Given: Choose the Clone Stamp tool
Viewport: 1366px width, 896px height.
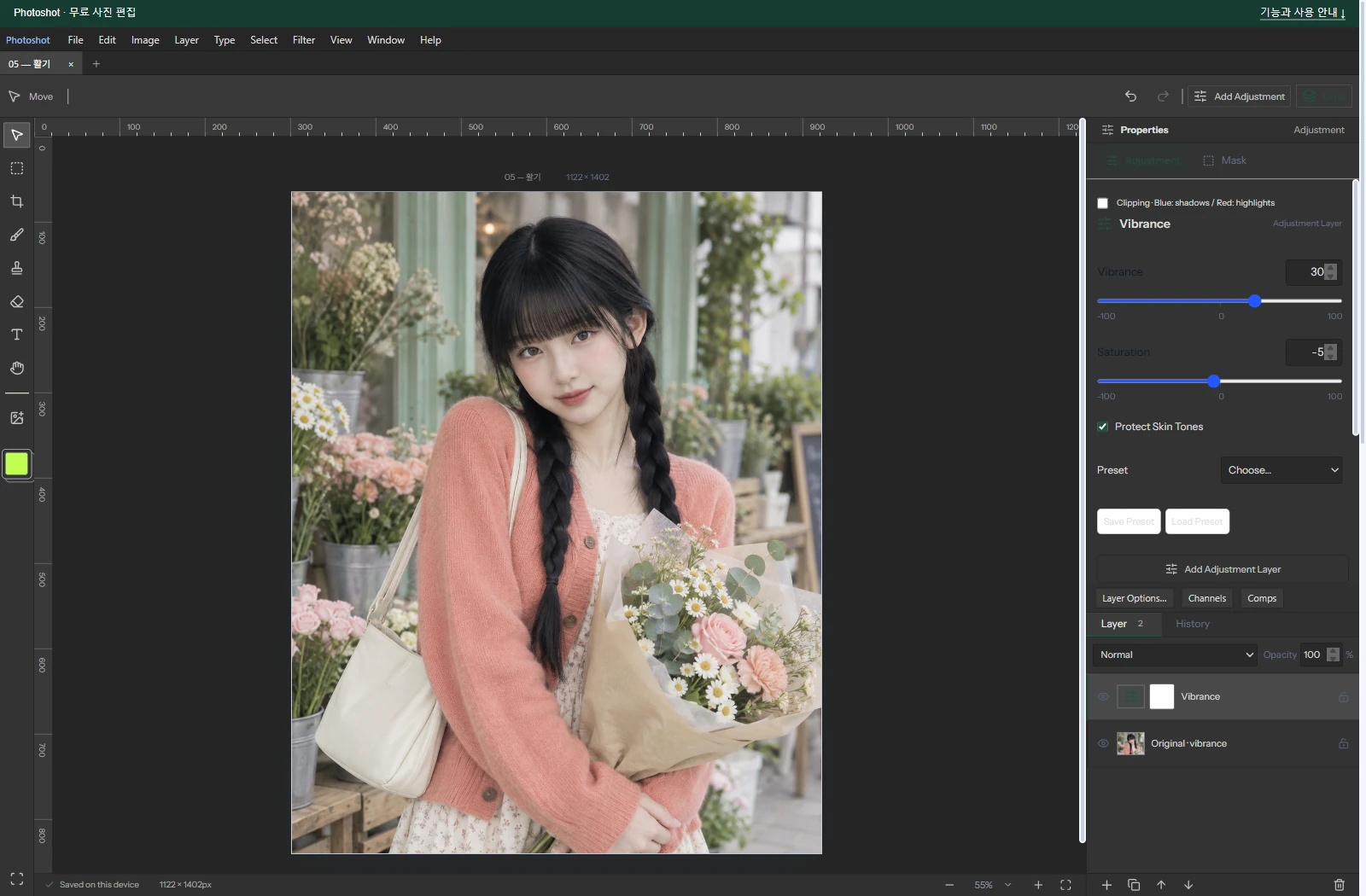Looking at the screenshot, I should pyautogui.click(x=17, y=268).
